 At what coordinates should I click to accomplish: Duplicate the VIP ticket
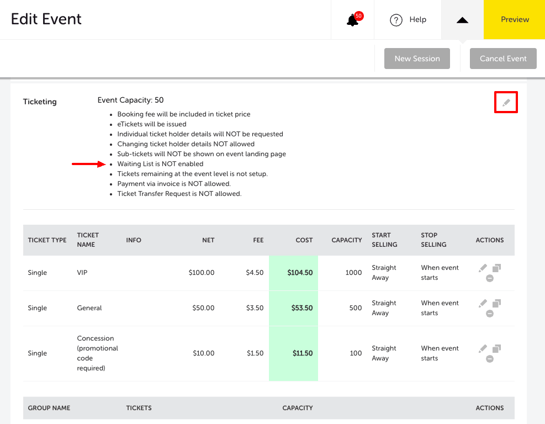pos(497,268)
